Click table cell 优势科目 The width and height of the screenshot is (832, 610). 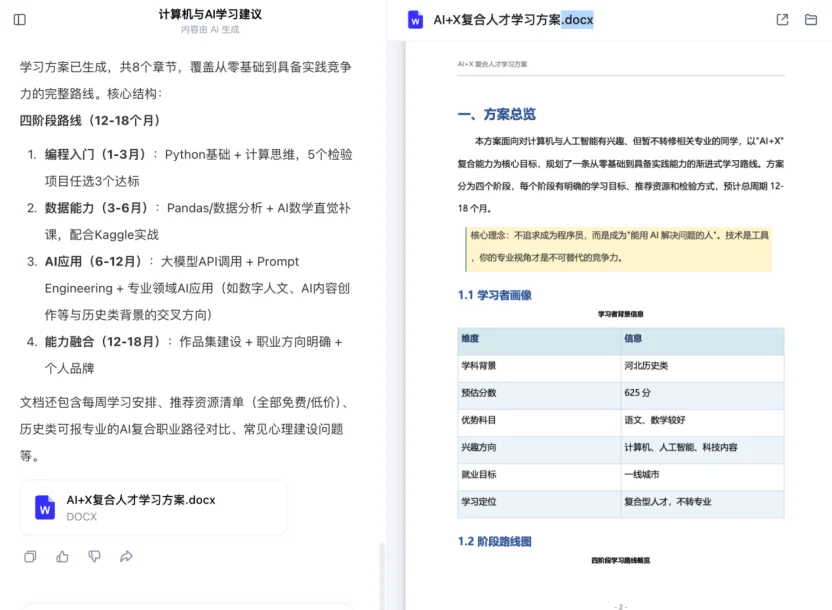[539, 423]
